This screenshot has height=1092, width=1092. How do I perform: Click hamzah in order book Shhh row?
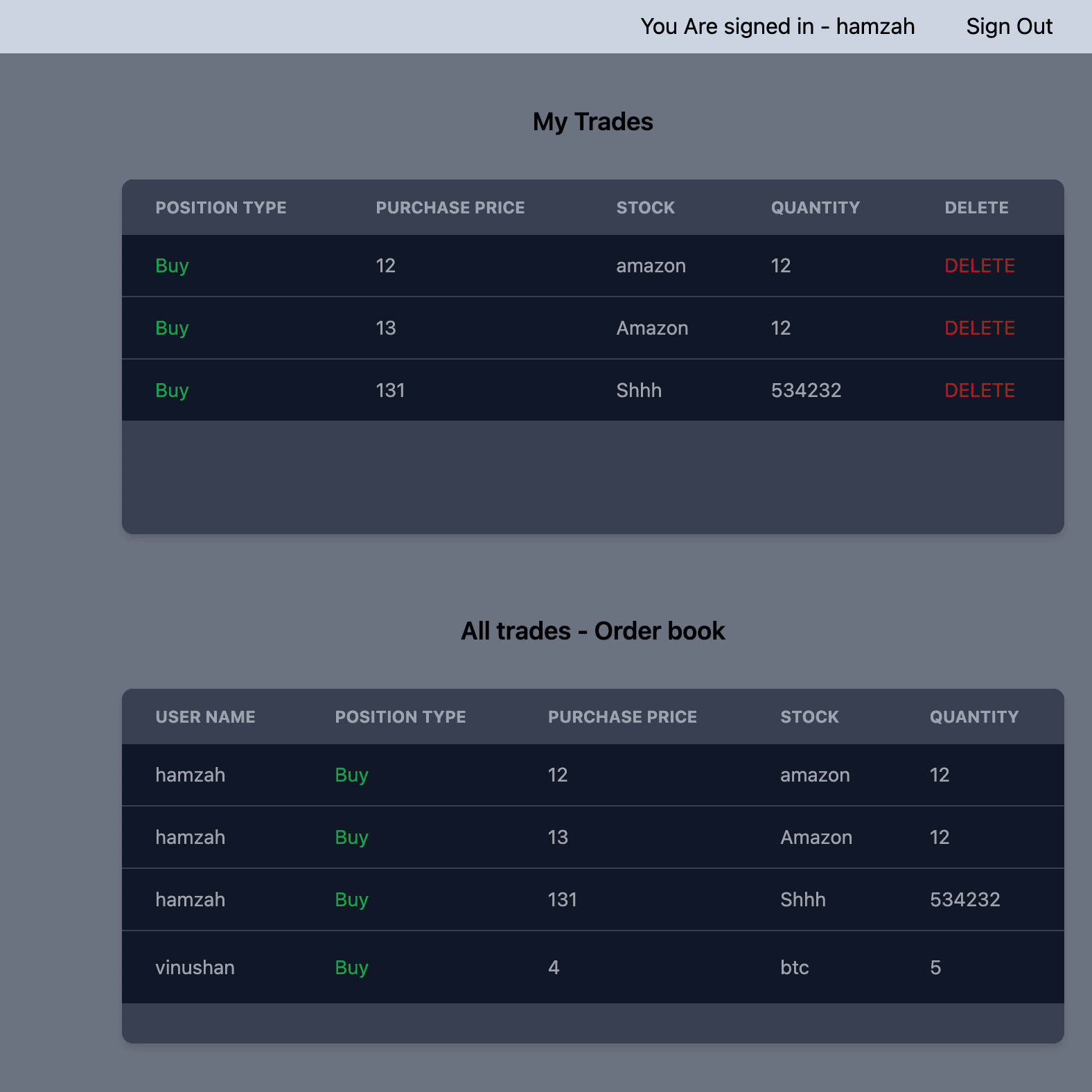(191, 899)
